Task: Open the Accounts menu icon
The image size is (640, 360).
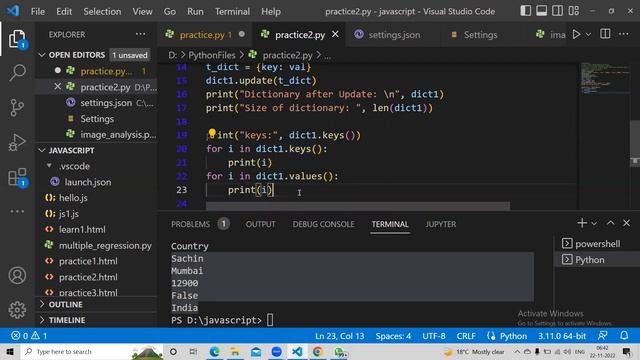Action: pos(17,276)
